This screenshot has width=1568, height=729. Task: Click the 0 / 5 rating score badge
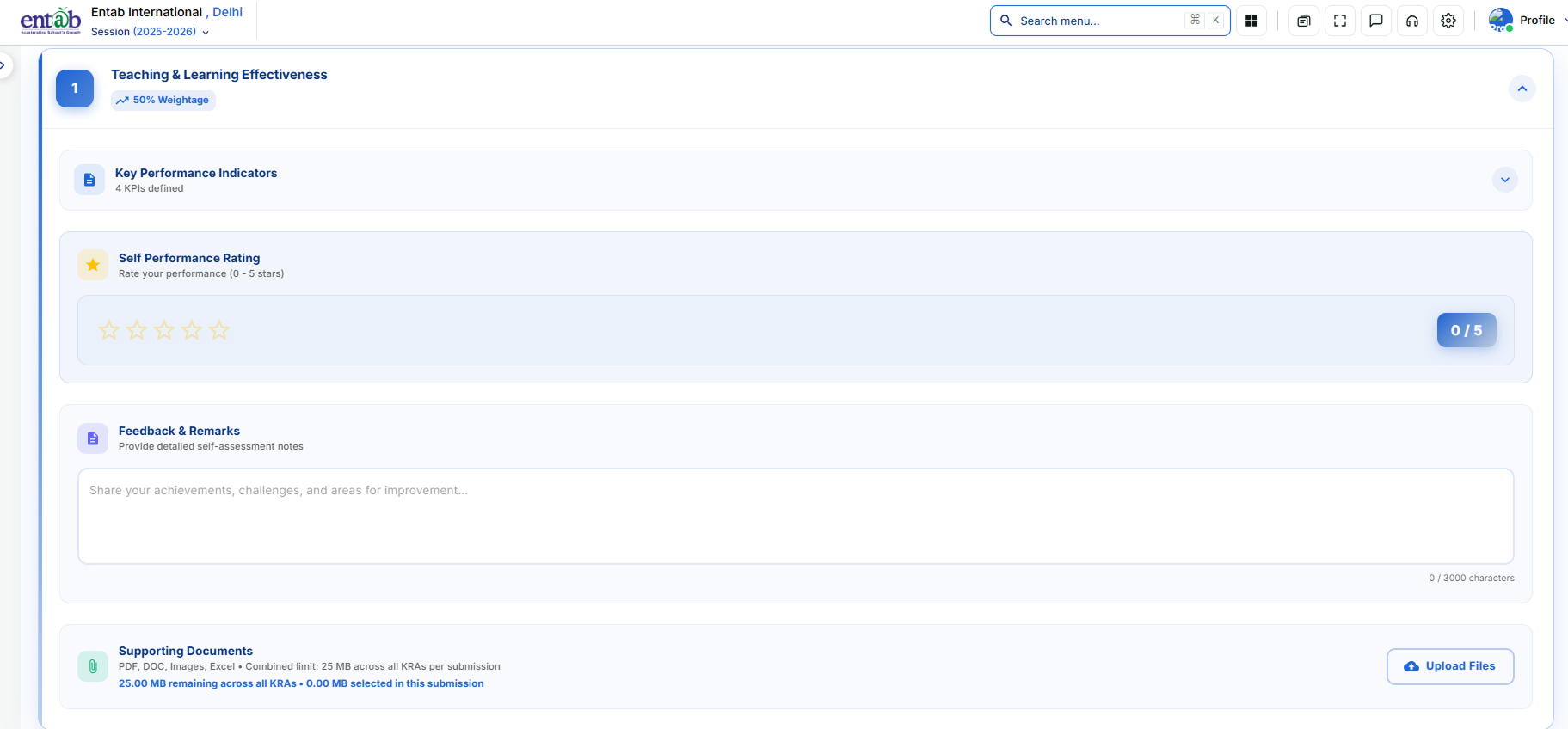point(1467,330)
